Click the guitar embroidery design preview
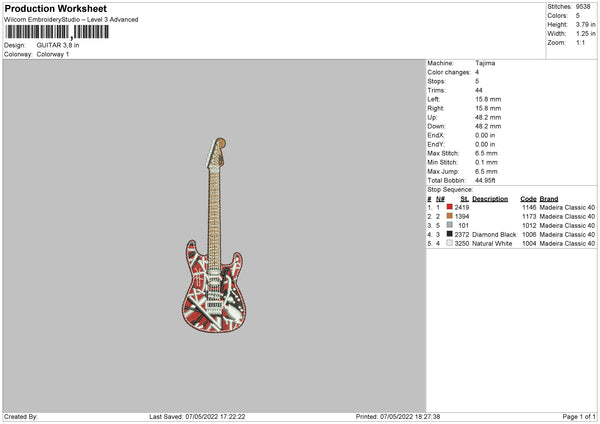600x424 pixels. point(214,235)
